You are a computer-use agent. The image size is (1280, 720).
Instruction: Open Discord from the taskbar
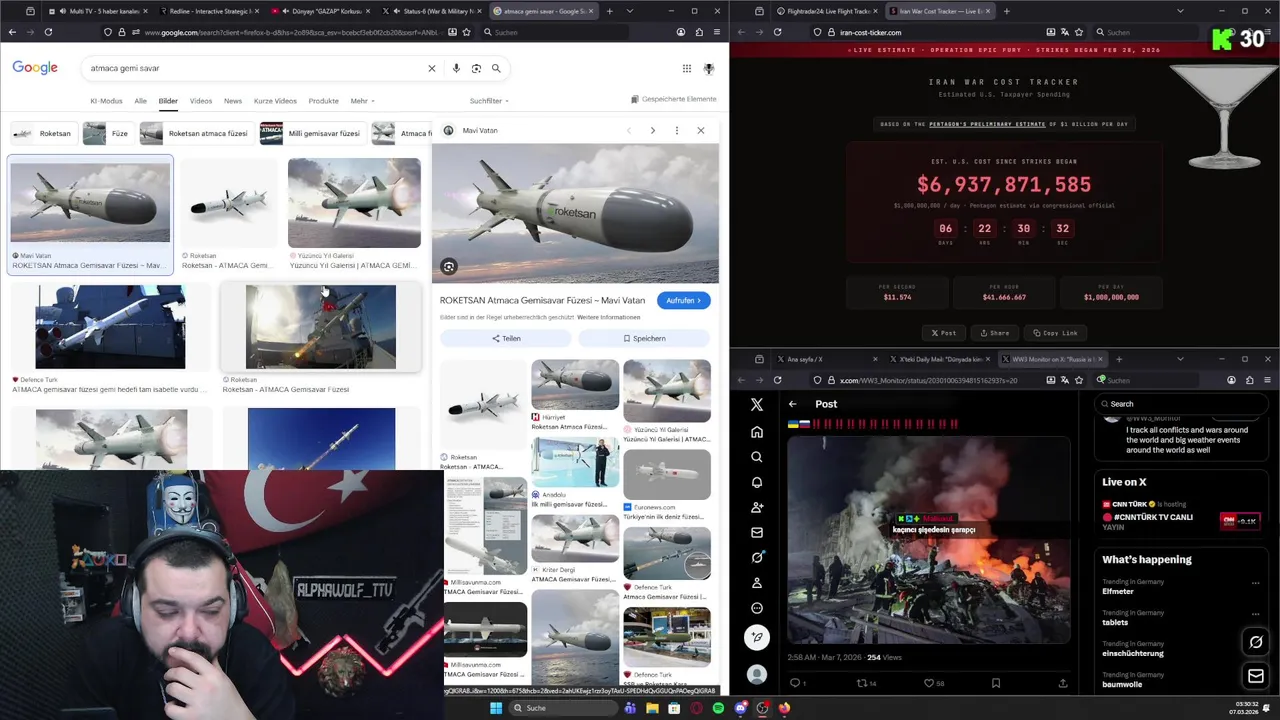(x=741, y=708)
